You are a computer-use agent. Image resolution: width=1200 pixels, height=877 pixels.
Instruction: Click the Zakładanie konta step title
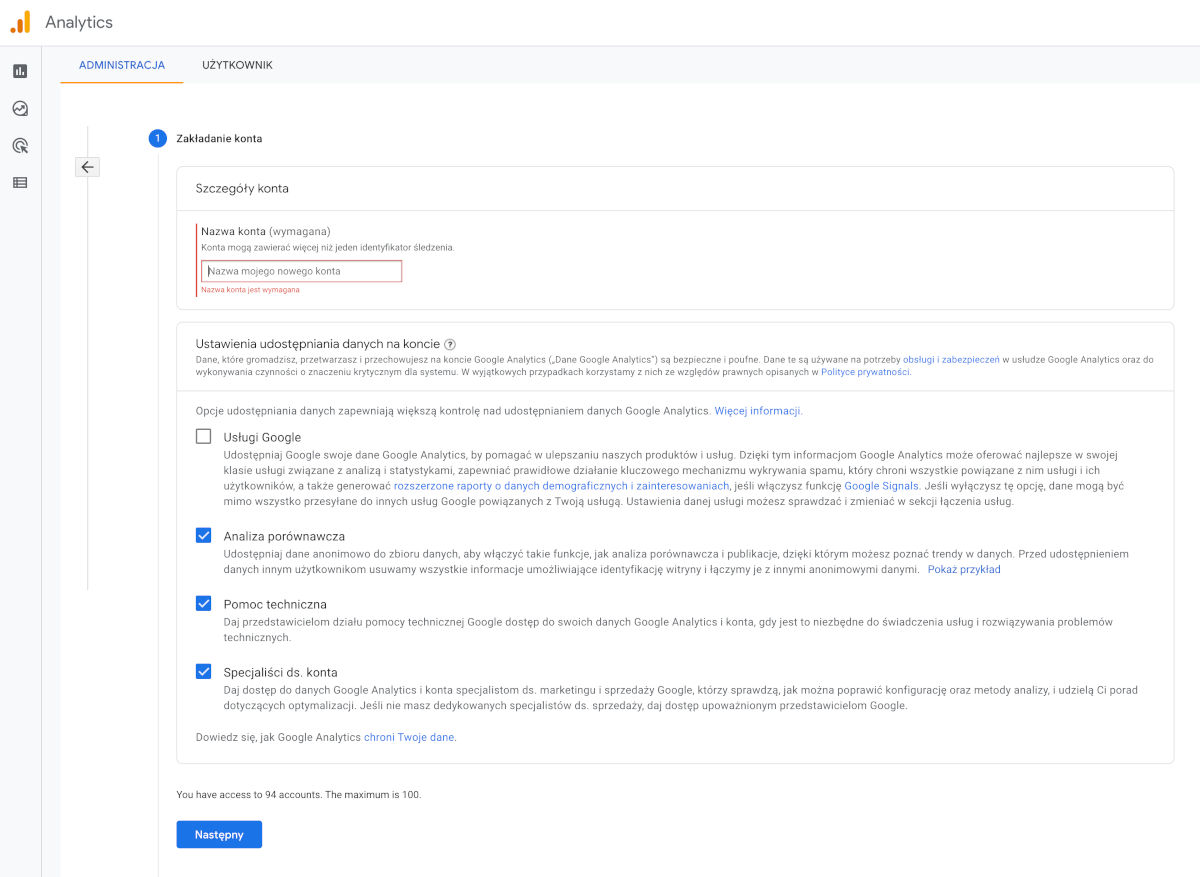click(x=219, y=139)
